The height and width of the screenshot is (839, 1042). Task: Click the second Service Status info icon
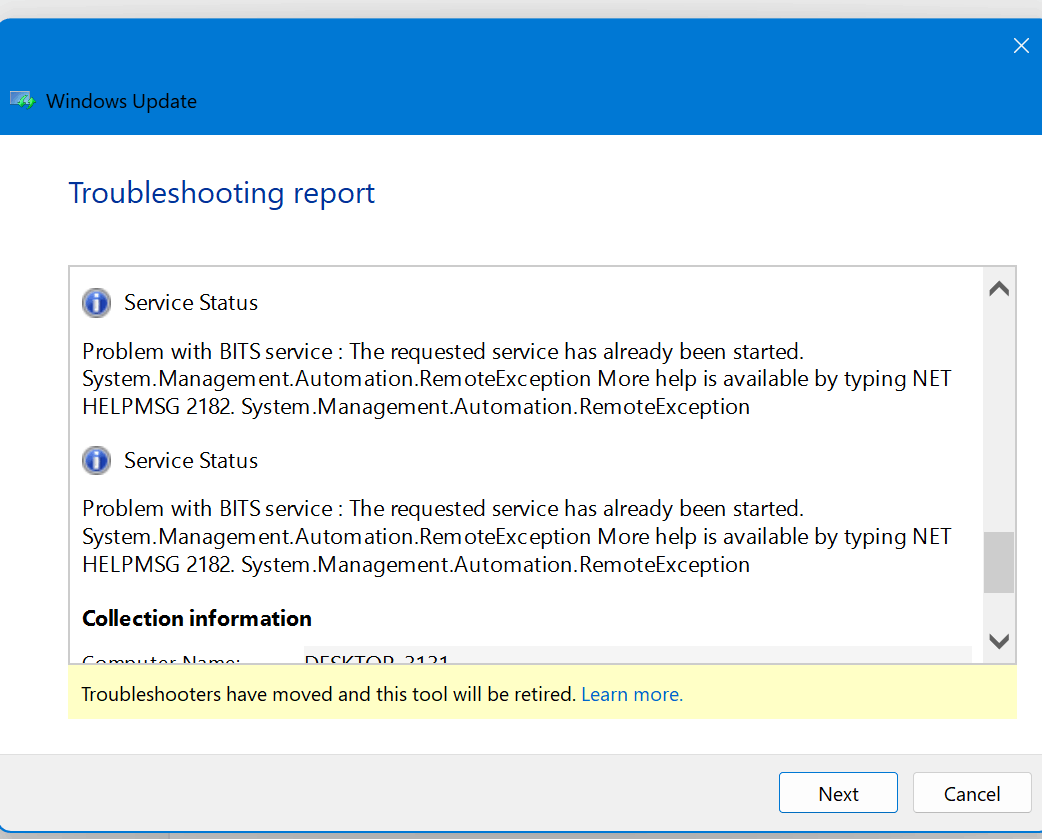point(96,460)
